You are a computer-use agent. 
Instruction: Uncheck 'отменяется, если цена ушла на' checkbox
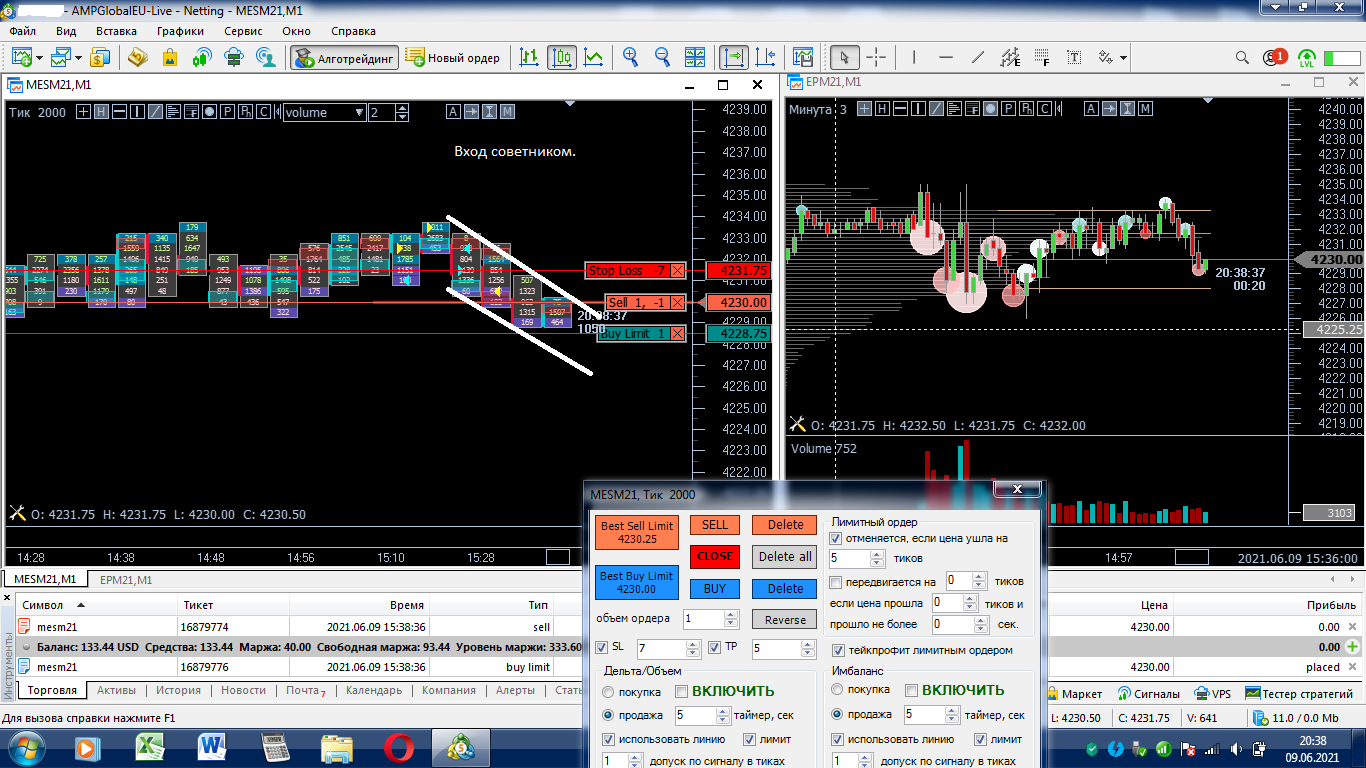tap(836, 538)
